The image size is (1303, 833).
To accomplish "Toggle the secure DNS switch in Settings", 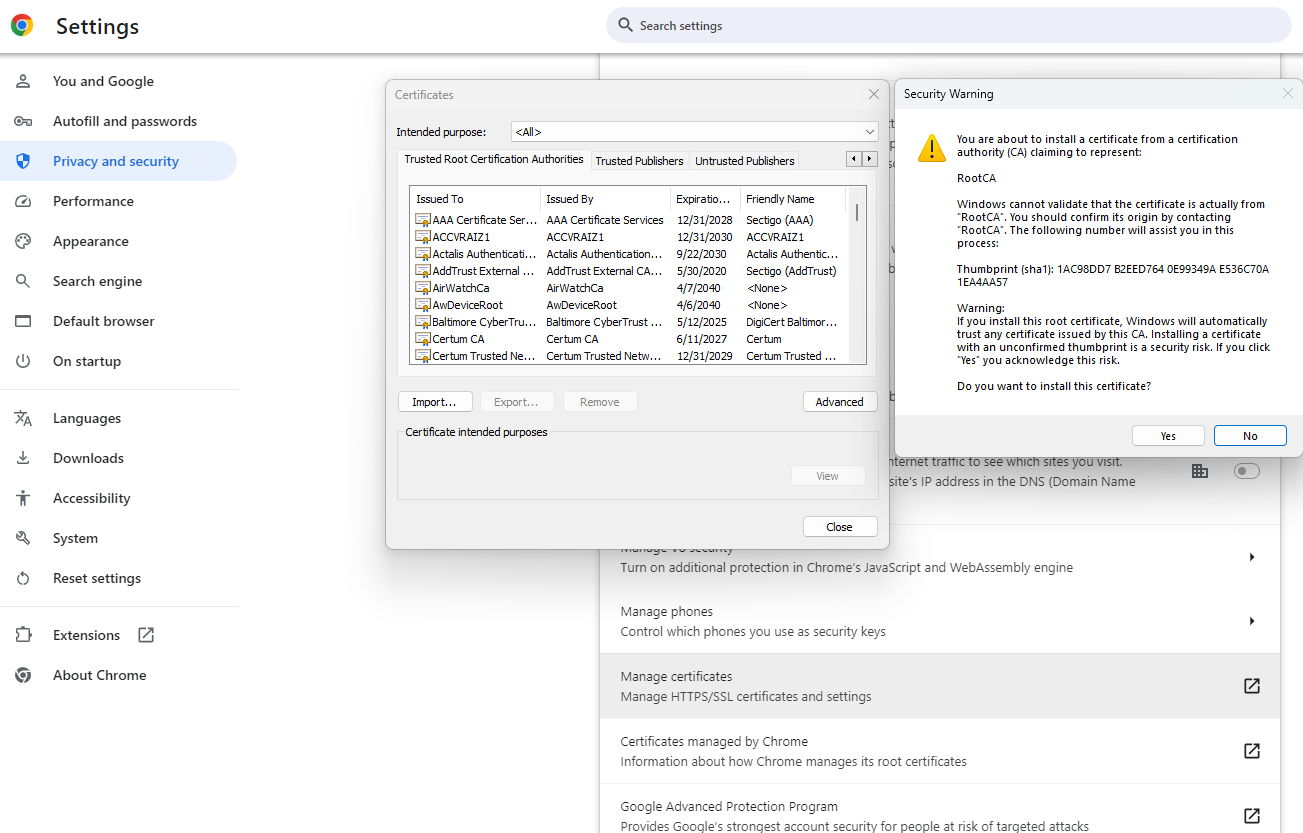I will (x=1247, y=471).
